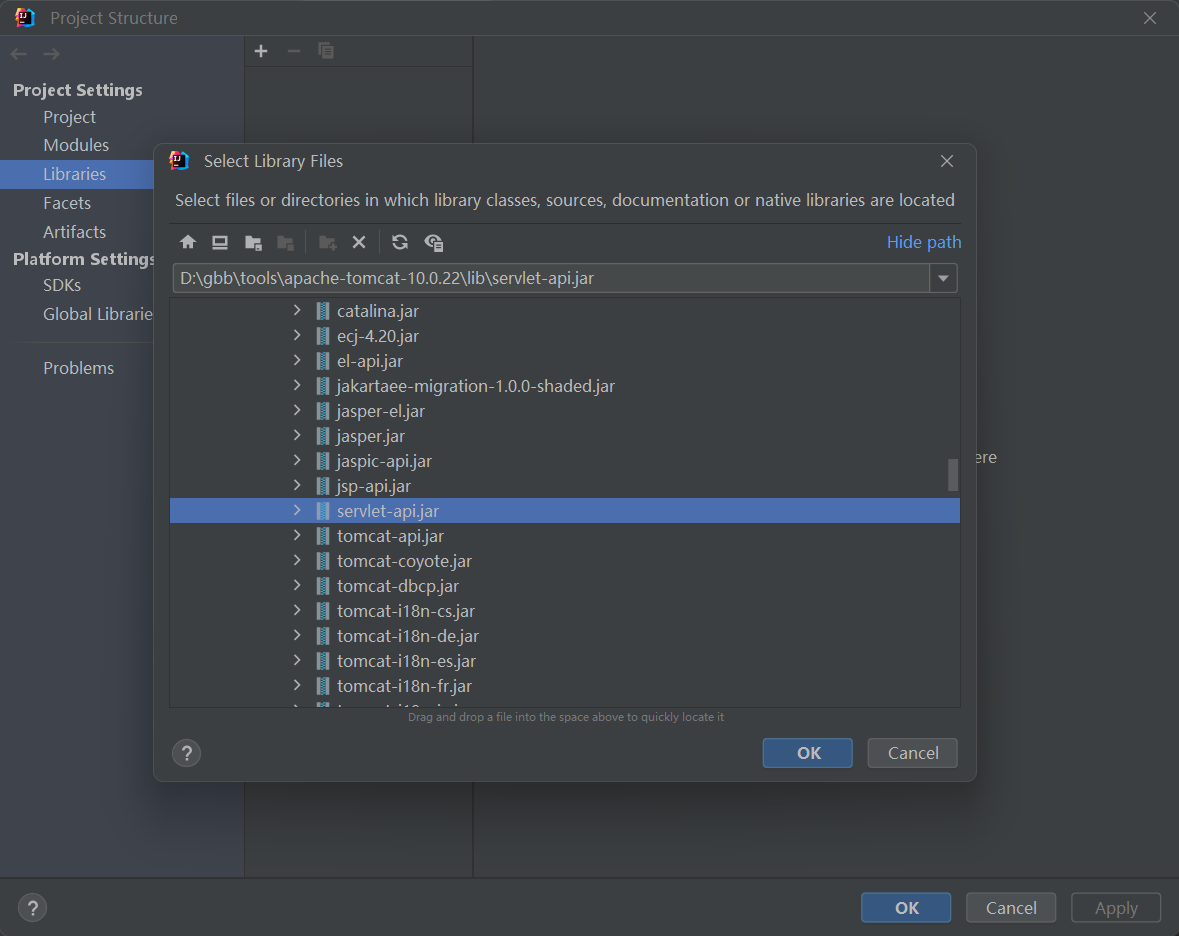Navigate forward arrow in Project Structure
The height and width of the screenshot is (936, 1179).
pyautogui.click(x=51, y=54)
